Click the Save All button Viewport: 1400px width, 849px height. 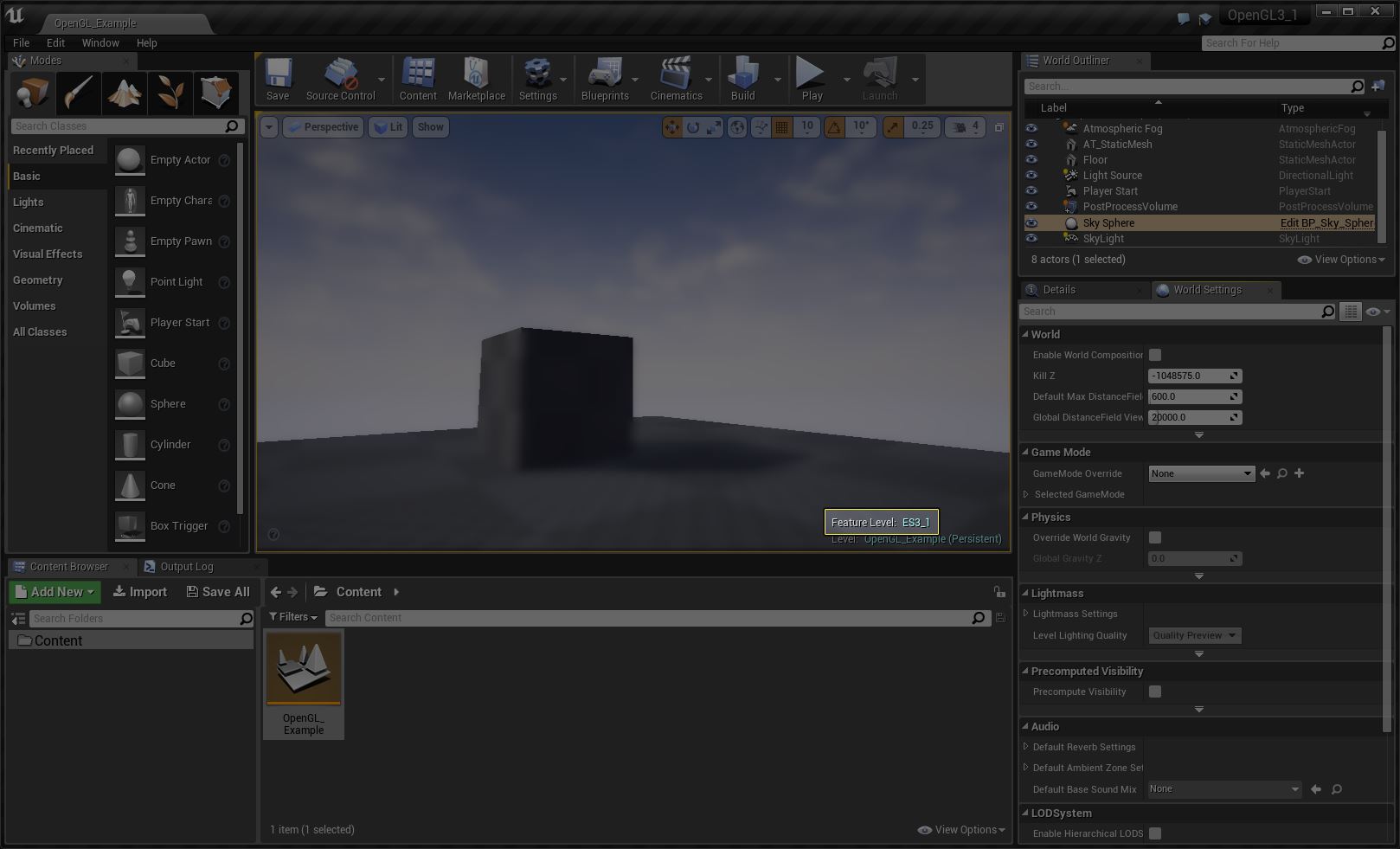click(218, 592)
